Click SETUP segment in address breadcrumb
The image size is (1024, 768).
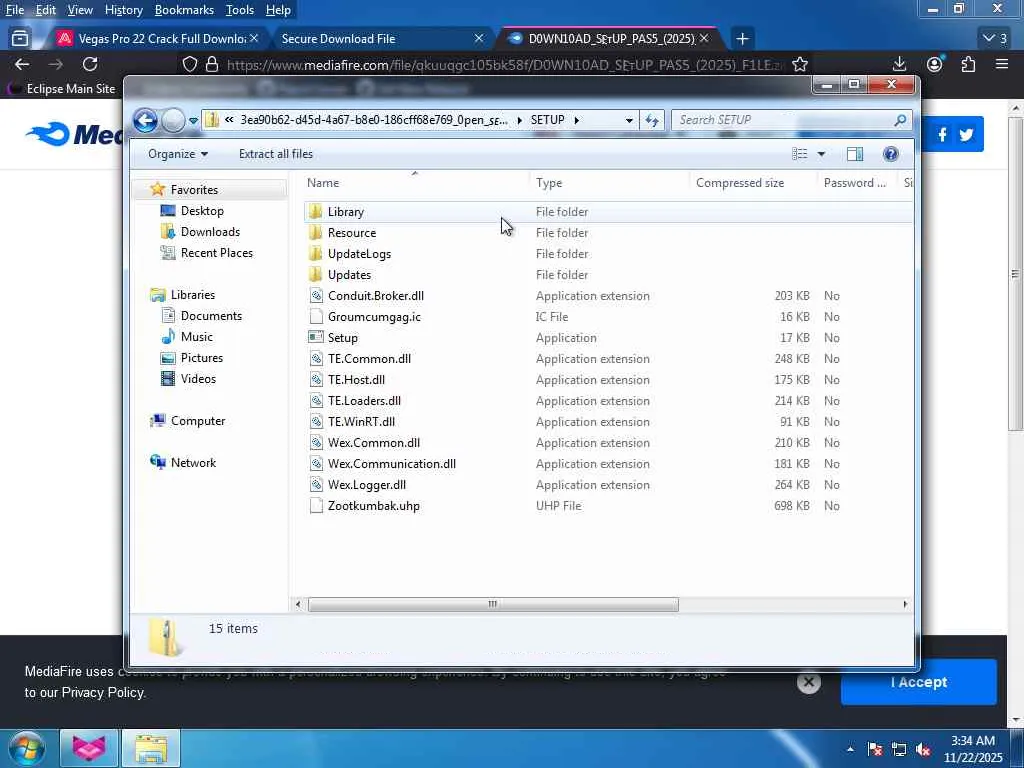coord(547,120)
